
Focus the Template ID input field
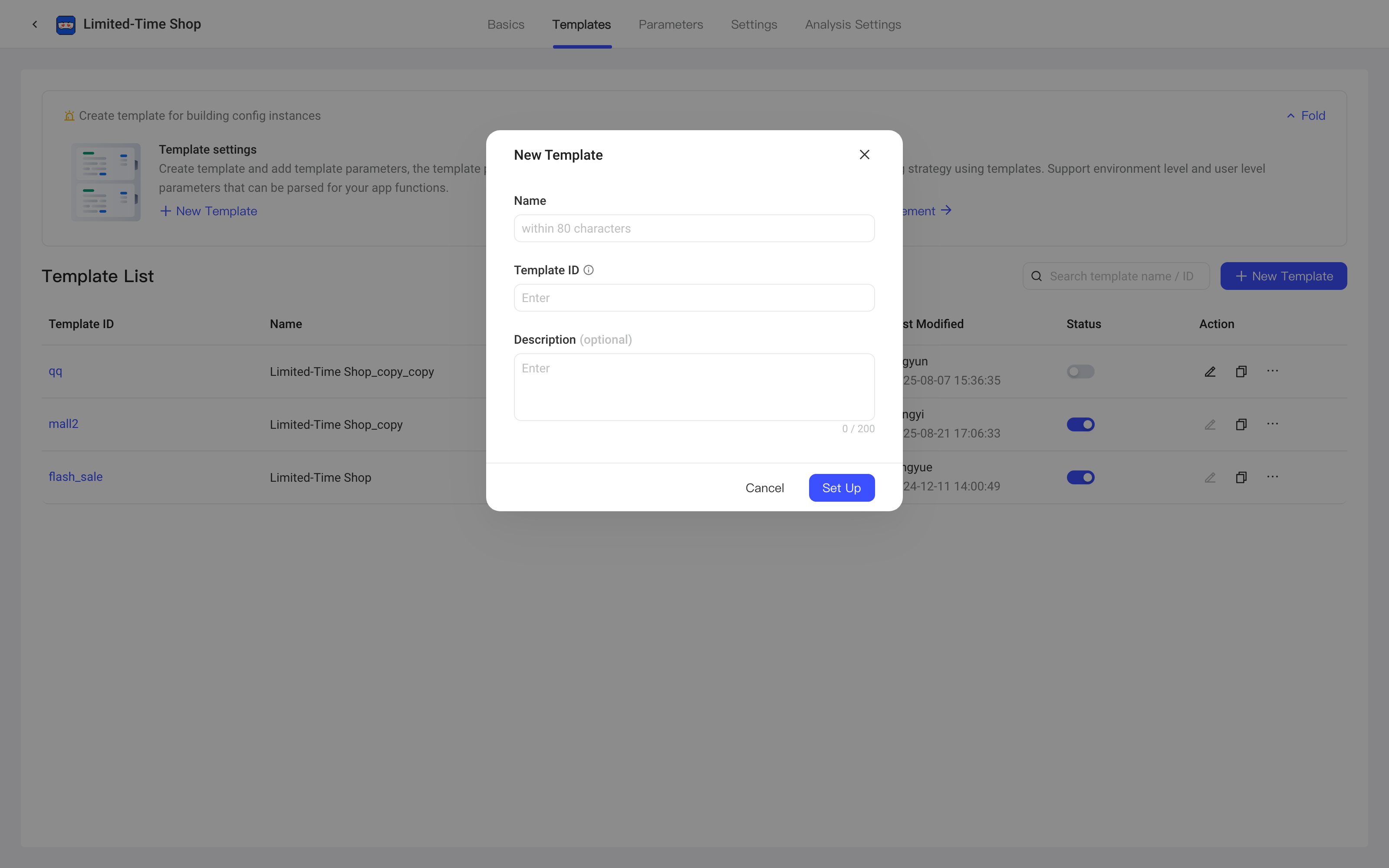(x=694, y=298)
